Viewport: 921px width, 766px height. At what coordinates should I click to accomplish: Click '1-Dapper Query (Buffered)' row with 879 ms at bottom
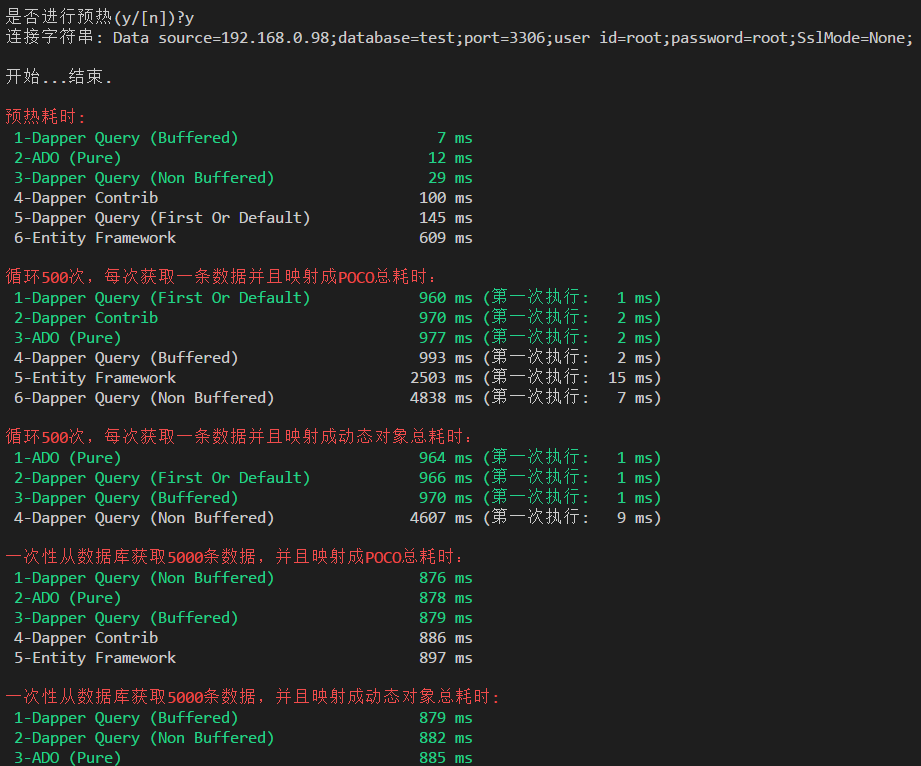click(x=243, y=718)
